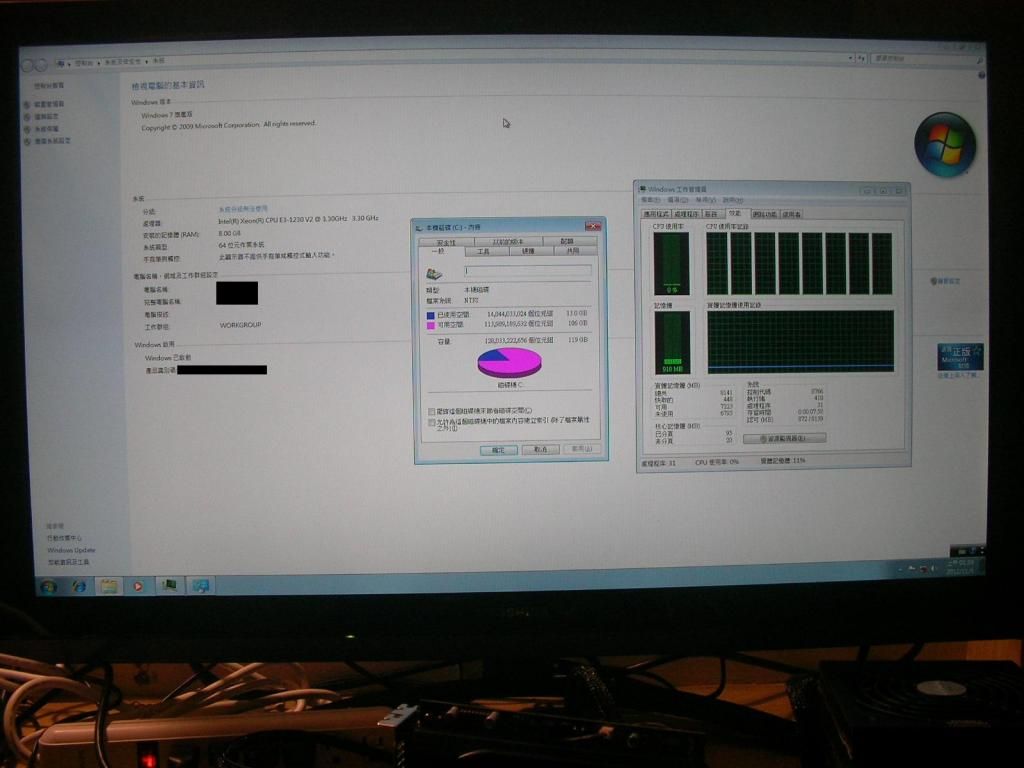Launch Internet Explorer from the taskbar

click(79, 586)
